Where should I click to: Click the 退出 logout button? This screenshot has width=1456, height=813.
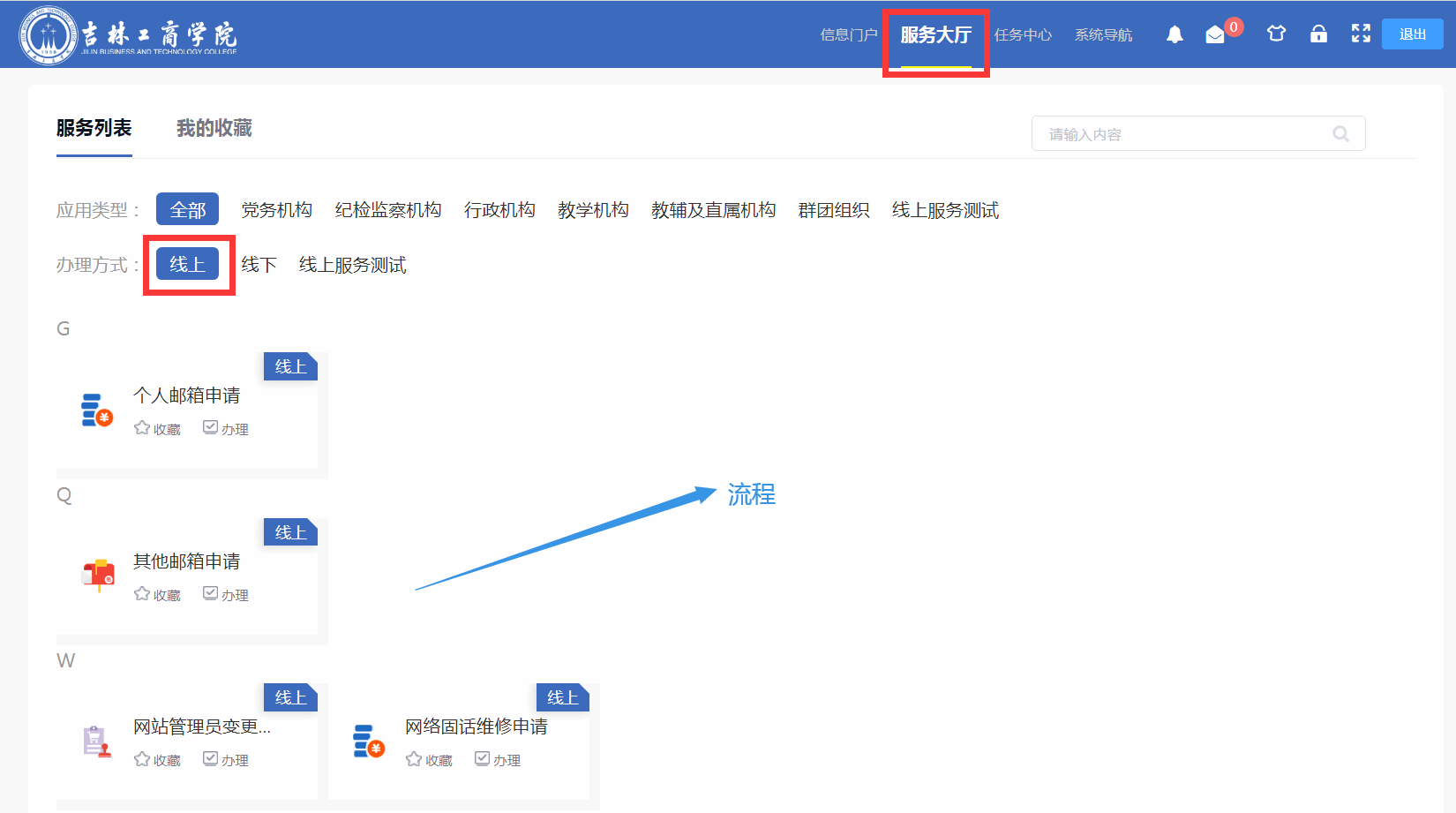coord(1412,34)
